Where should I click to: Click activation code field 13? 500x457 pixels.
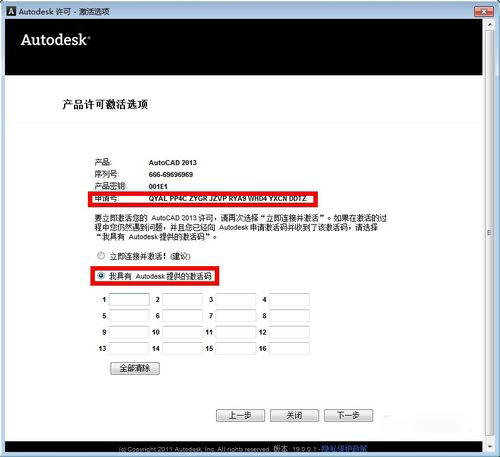tap(129, 348)
